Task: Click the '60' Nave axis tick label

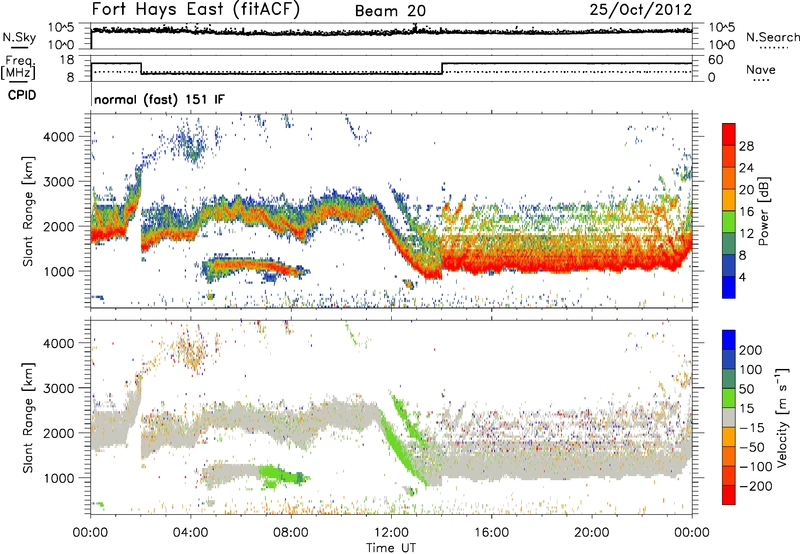Action: click(715, 60)
